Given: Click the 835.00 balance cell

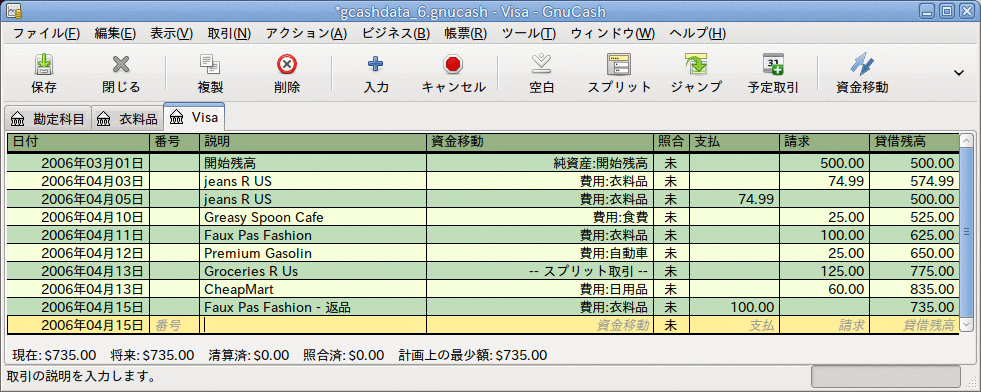Looking at the screenshot, I should point(913,289).
